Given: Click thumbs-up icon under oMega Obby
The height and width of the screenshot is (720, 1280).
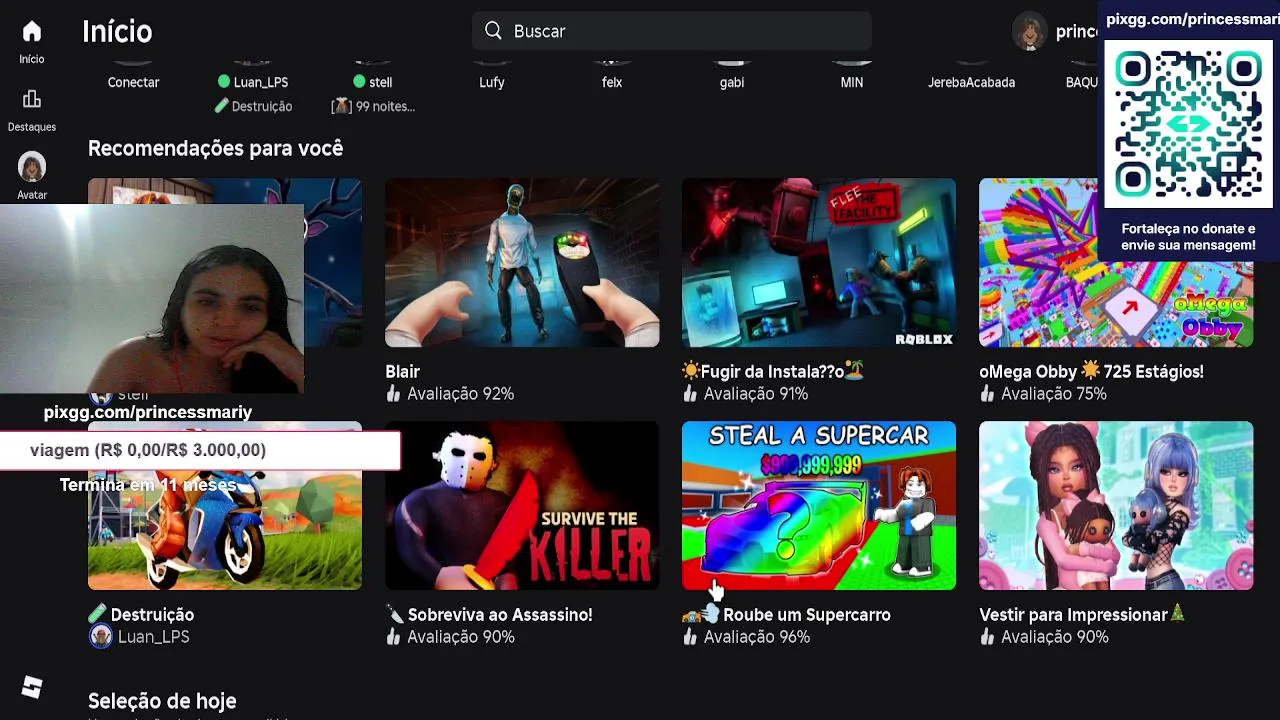Looking at the screenshot, I should click(x=987, y=394).
